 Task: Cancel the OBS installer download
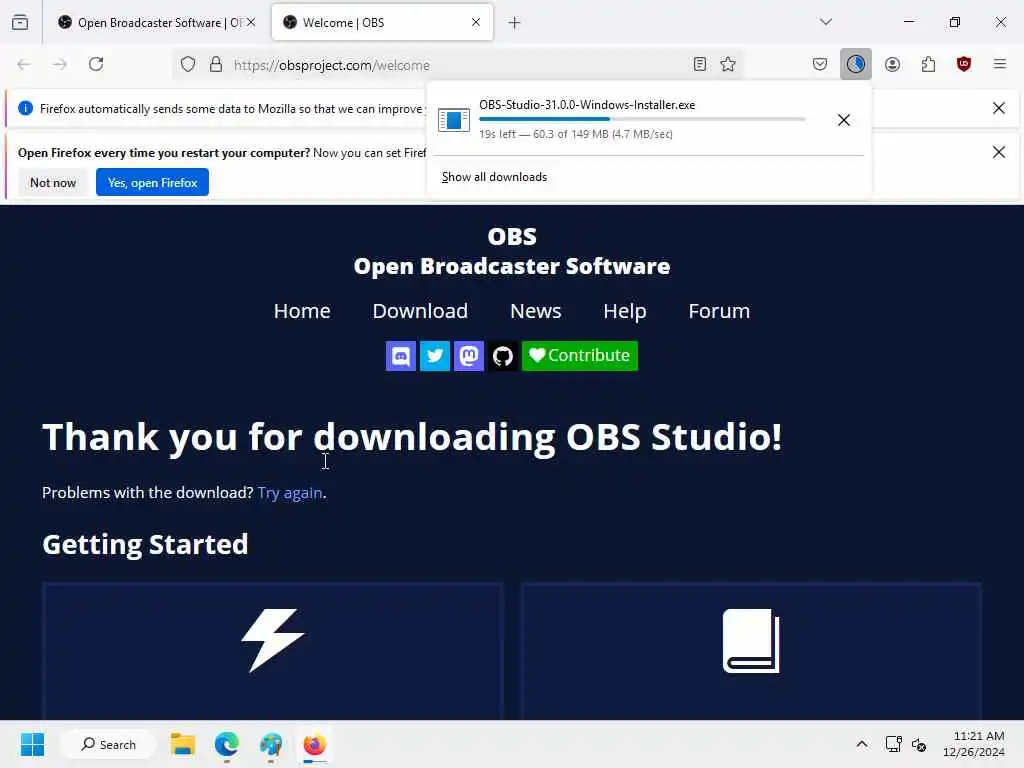[x=844, y=120]
